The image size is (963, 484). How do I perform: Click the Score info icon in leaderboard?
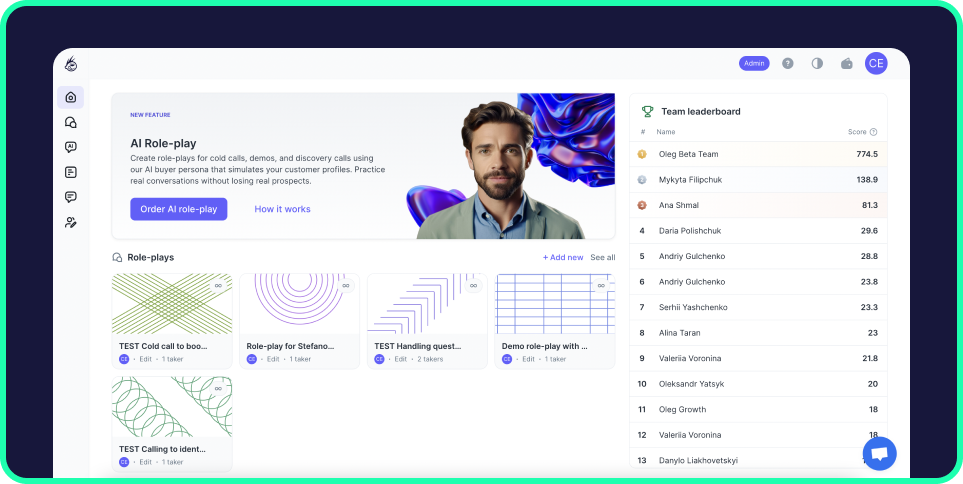click(873, 132)
